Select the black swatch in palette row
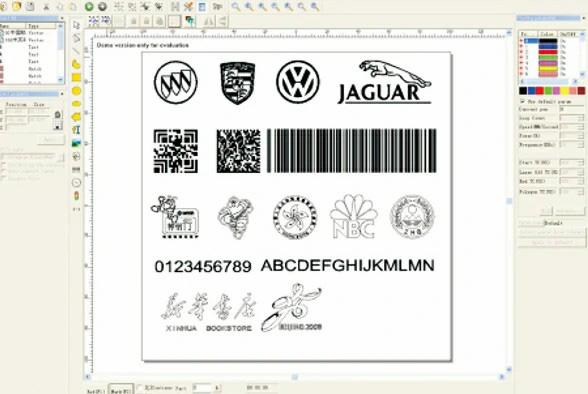588x394 pixels. coord(523,91)
